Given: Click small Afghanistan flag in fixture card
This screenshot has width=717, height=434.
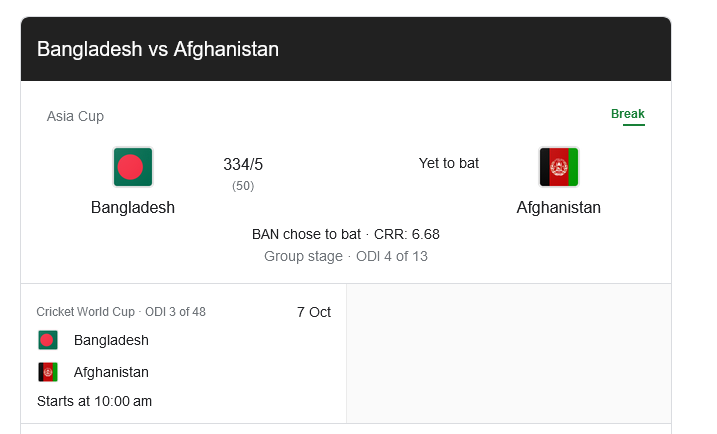Looking at the screenshot, I should click(x=48, y=372).
